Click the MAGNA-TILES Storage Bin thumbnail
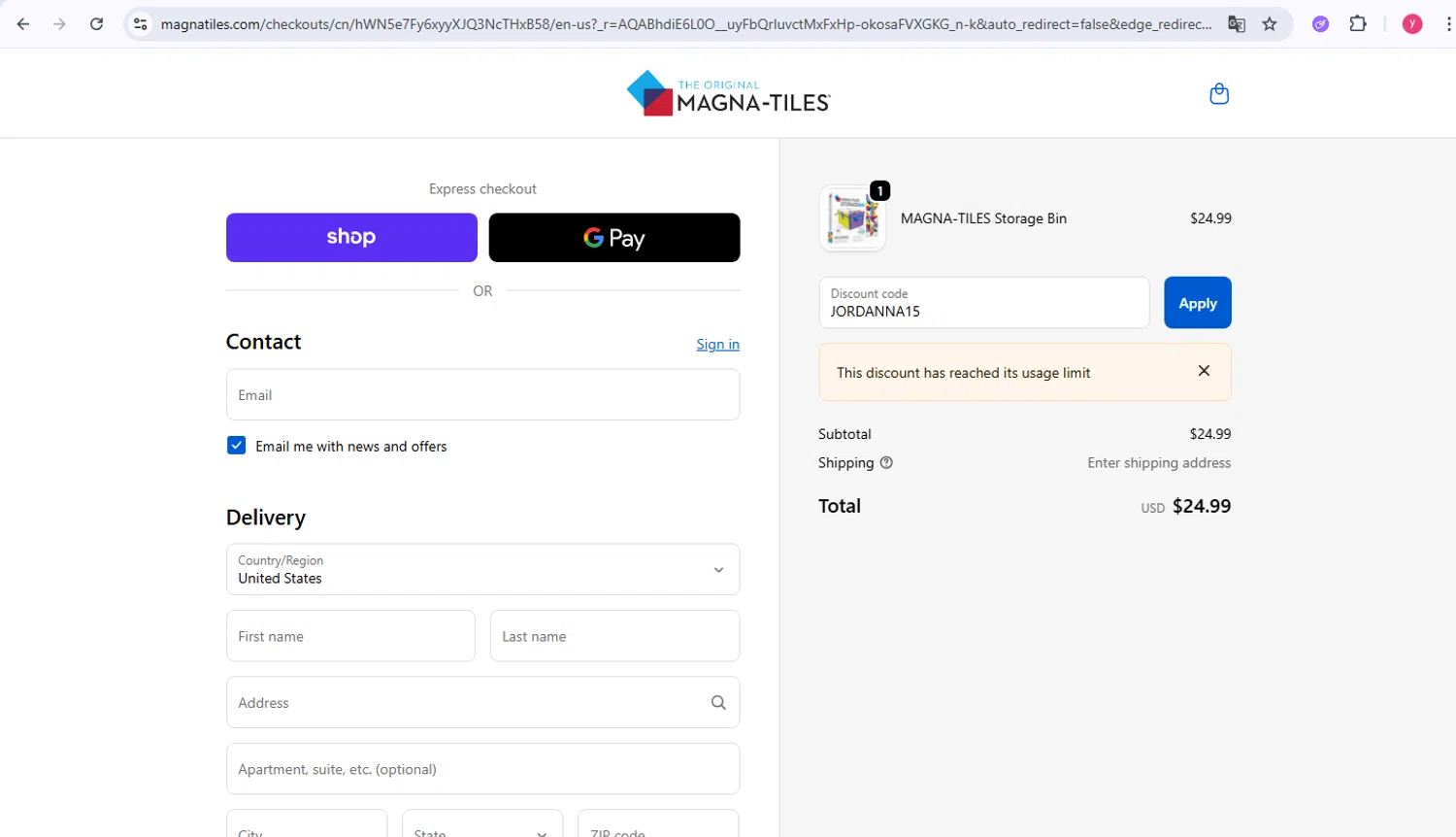The width and height of the screenshot is (1456, 837). pyautogui.click(x=852, y=218)
